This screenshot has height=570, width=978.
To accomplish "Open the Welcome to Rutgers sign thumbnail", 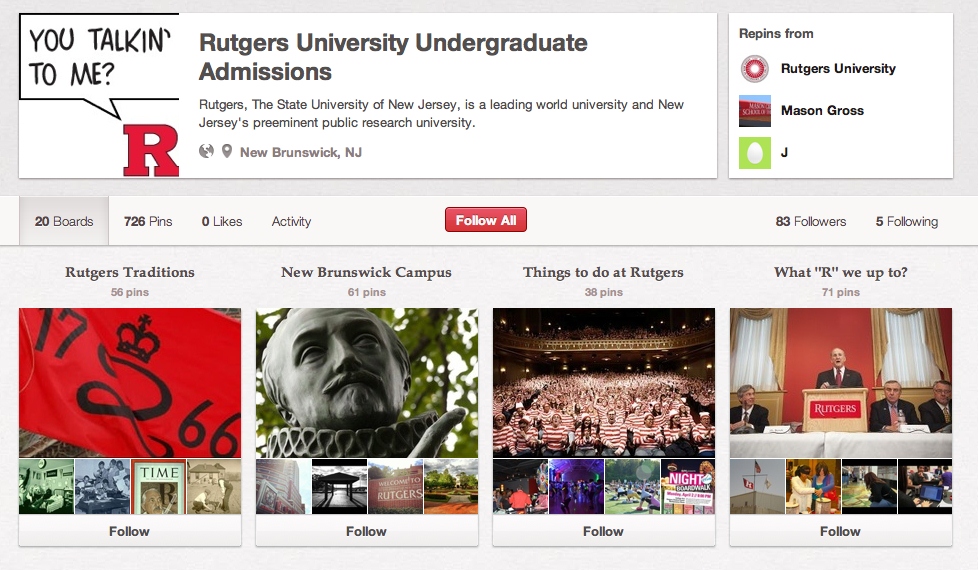I will point(395,486).
